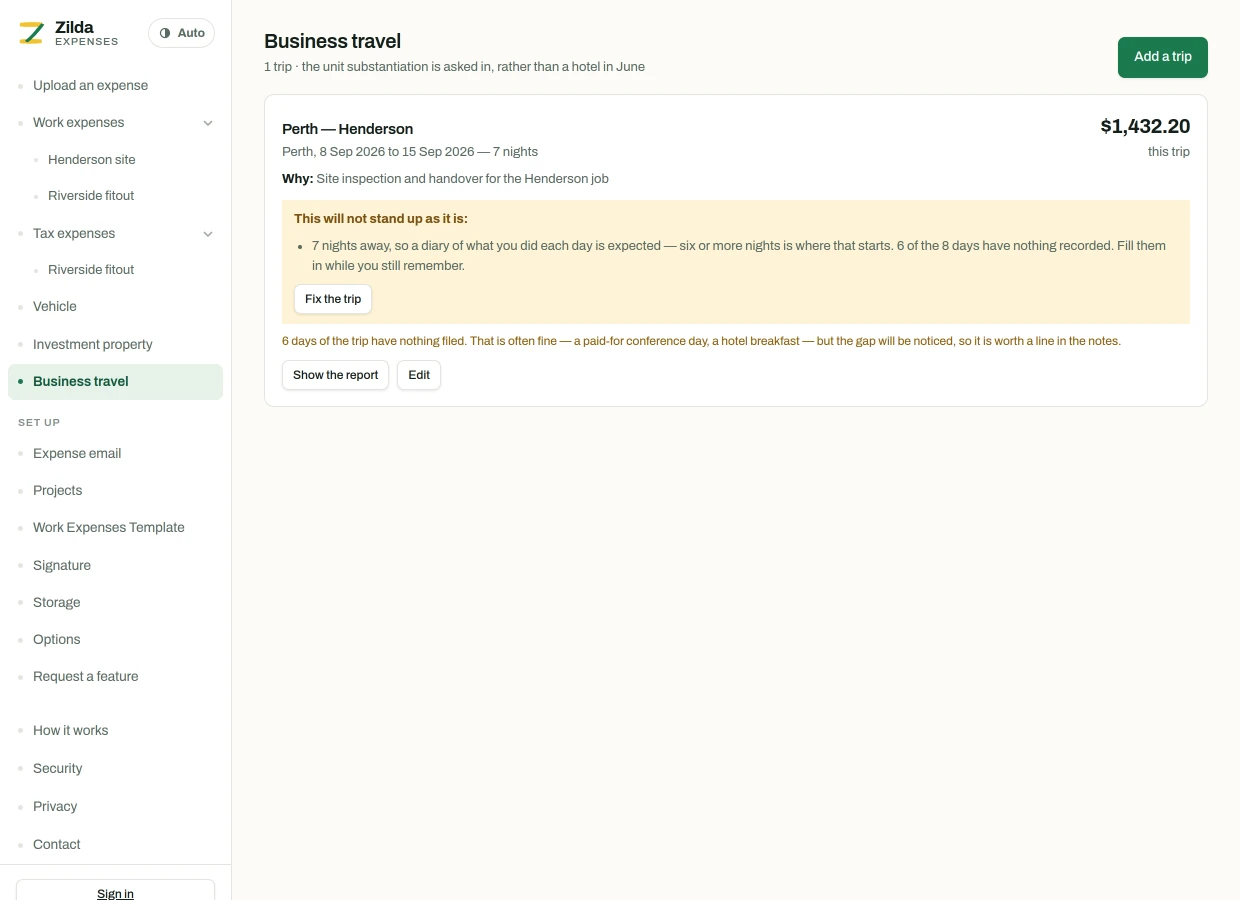This screenshot has height=900, width=1240.
Task: Go to the Vehicle section
Action: pos(55,307)
